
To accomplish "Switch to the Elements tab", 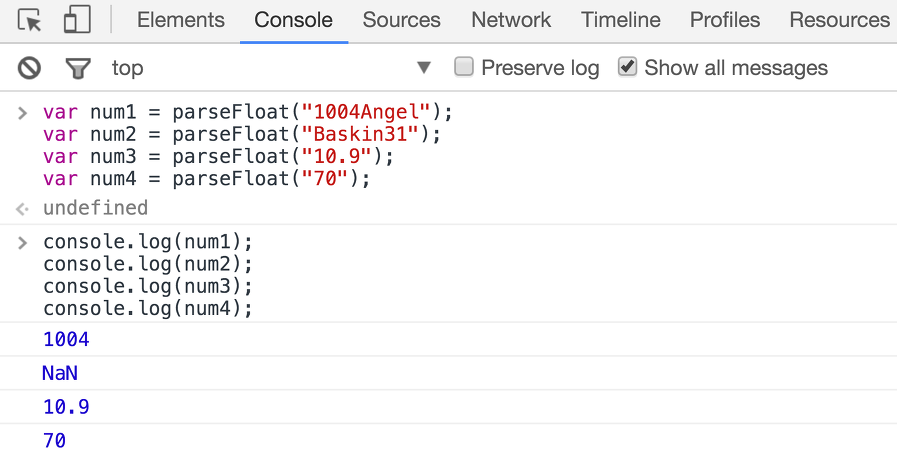I will point(181,20).
